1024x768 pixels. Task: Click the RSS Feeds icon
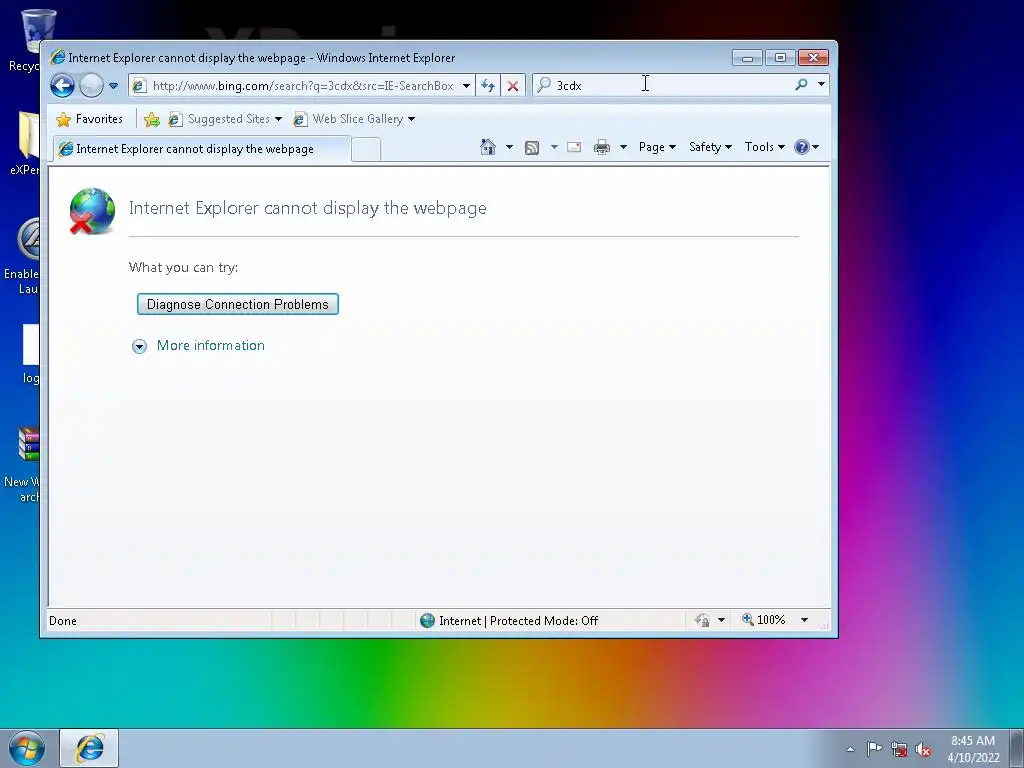pyautogui.click(x=532, y=148)
